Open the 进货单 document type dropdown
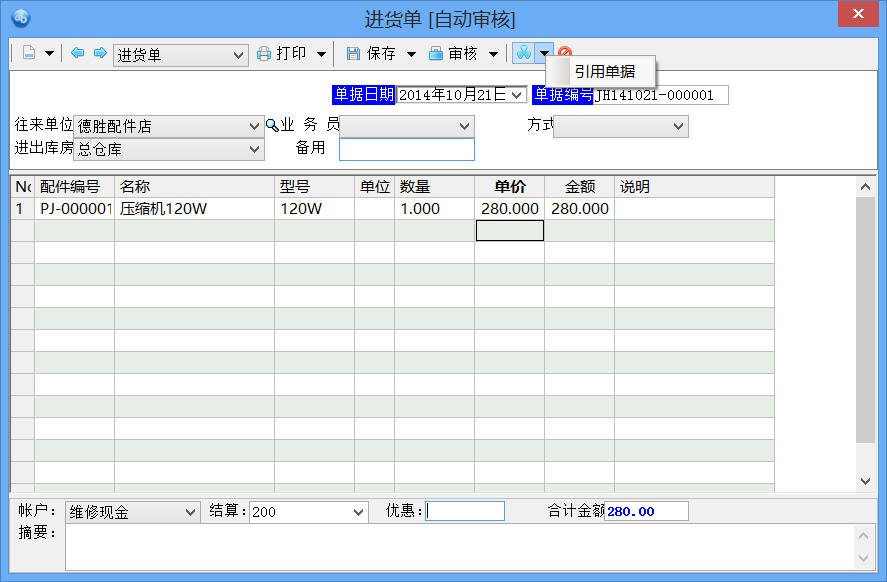This screenshot has height=582, width=887. coord(239,55)
